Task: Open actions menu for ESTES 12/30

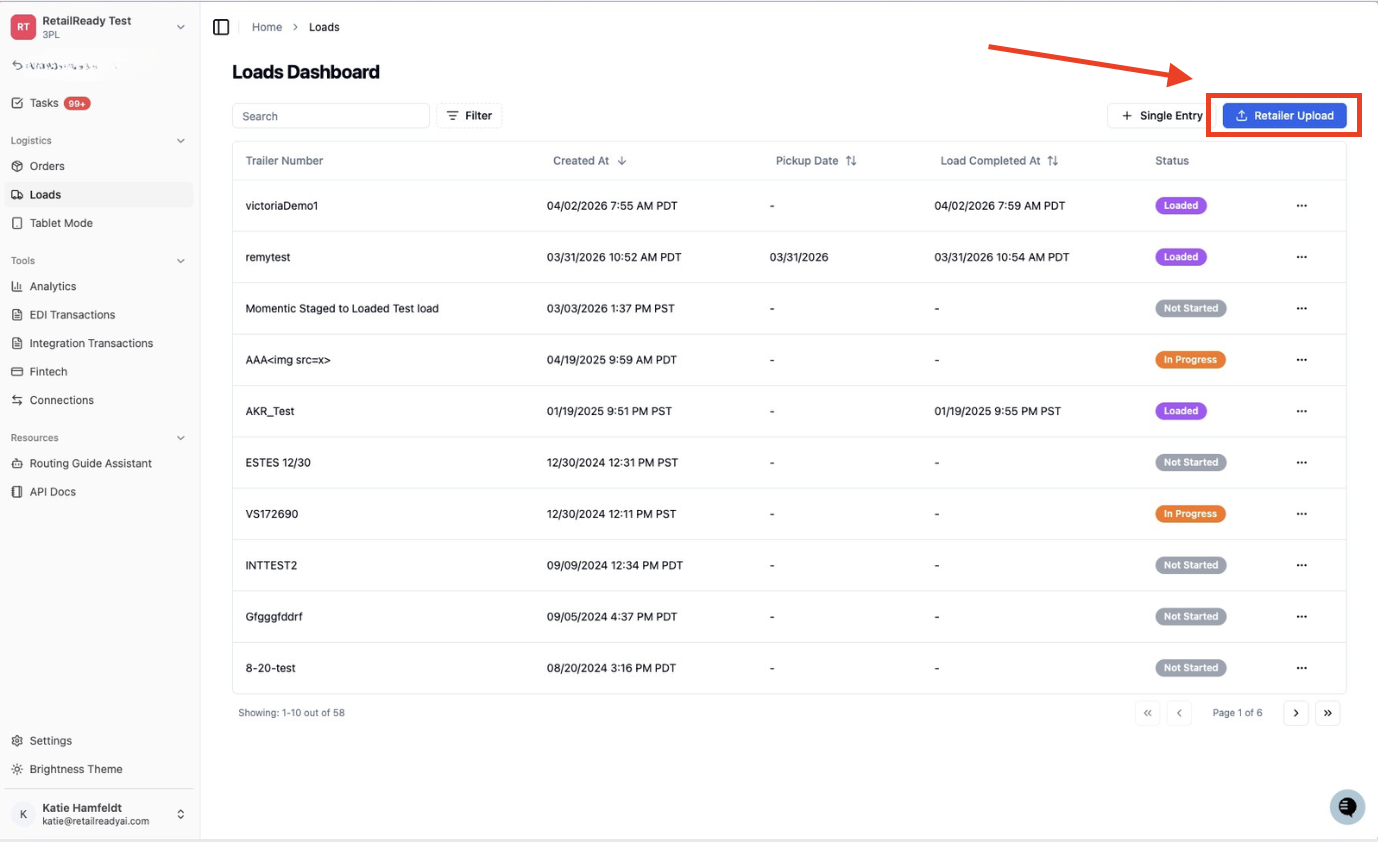Action: pyautogui.click(x=1301, y=462)
